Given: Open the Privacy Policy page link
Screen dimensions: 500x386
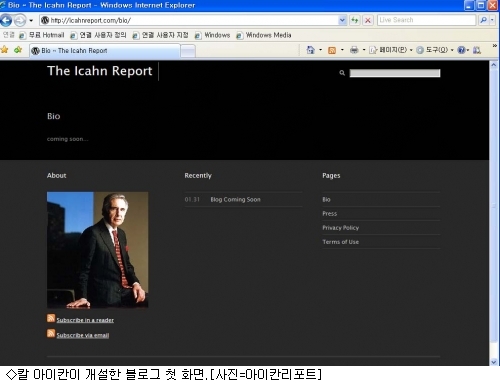Looking at the screenshot, I should click(x=340, y=228).
